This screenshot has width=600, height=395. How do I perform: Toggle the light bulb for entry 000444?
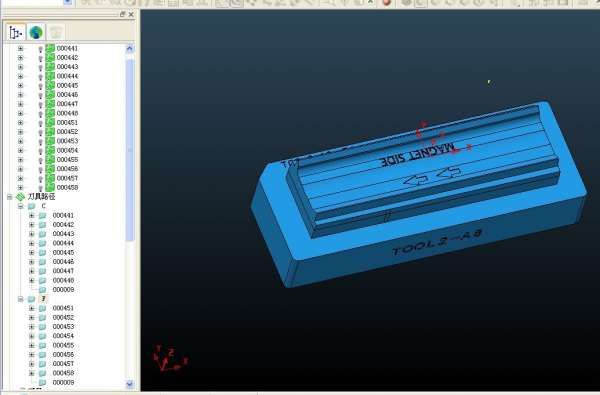coord(40,77)
